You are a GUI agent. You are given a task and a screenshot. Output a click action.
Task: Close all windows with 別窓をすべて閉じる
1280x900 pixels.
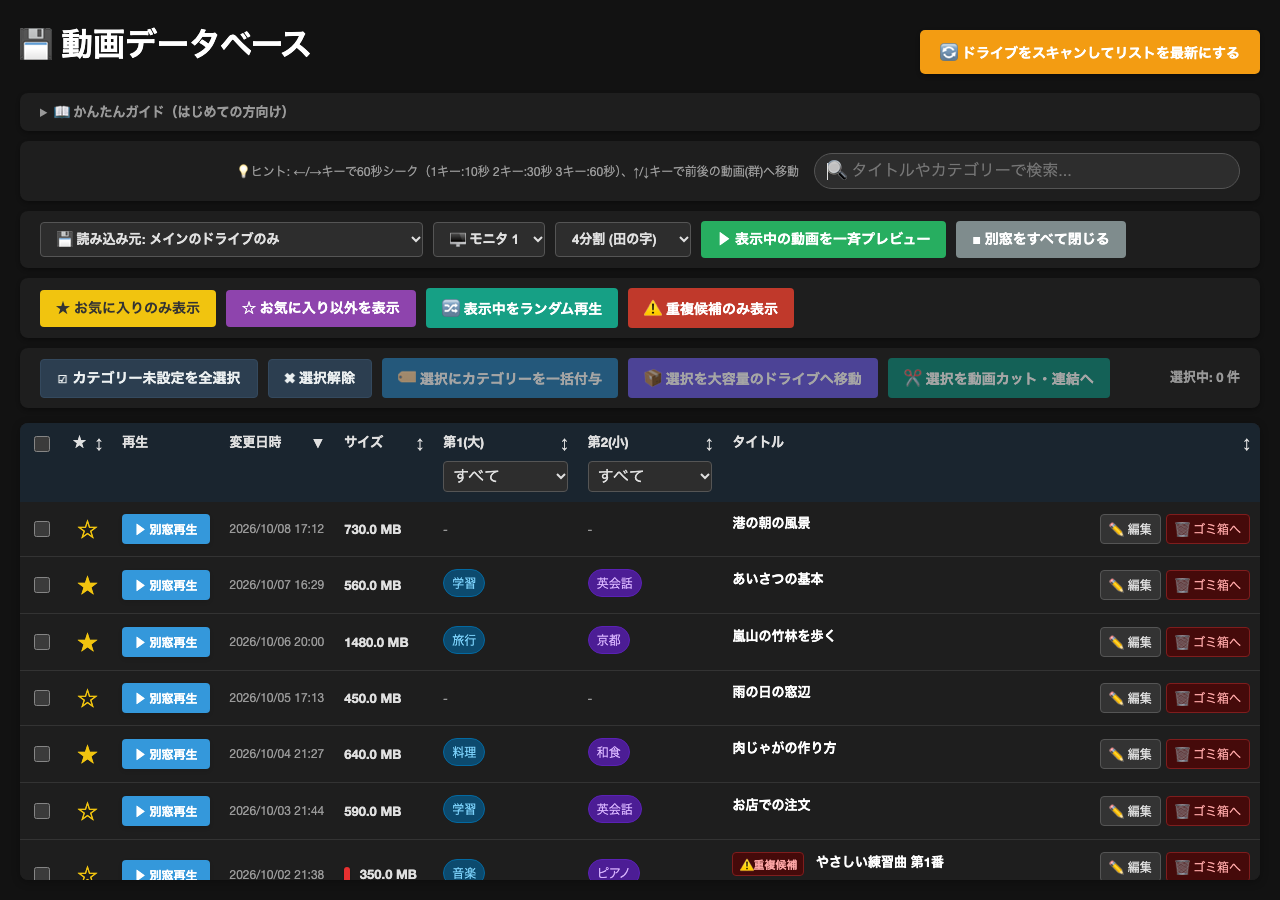(1041, 239)
